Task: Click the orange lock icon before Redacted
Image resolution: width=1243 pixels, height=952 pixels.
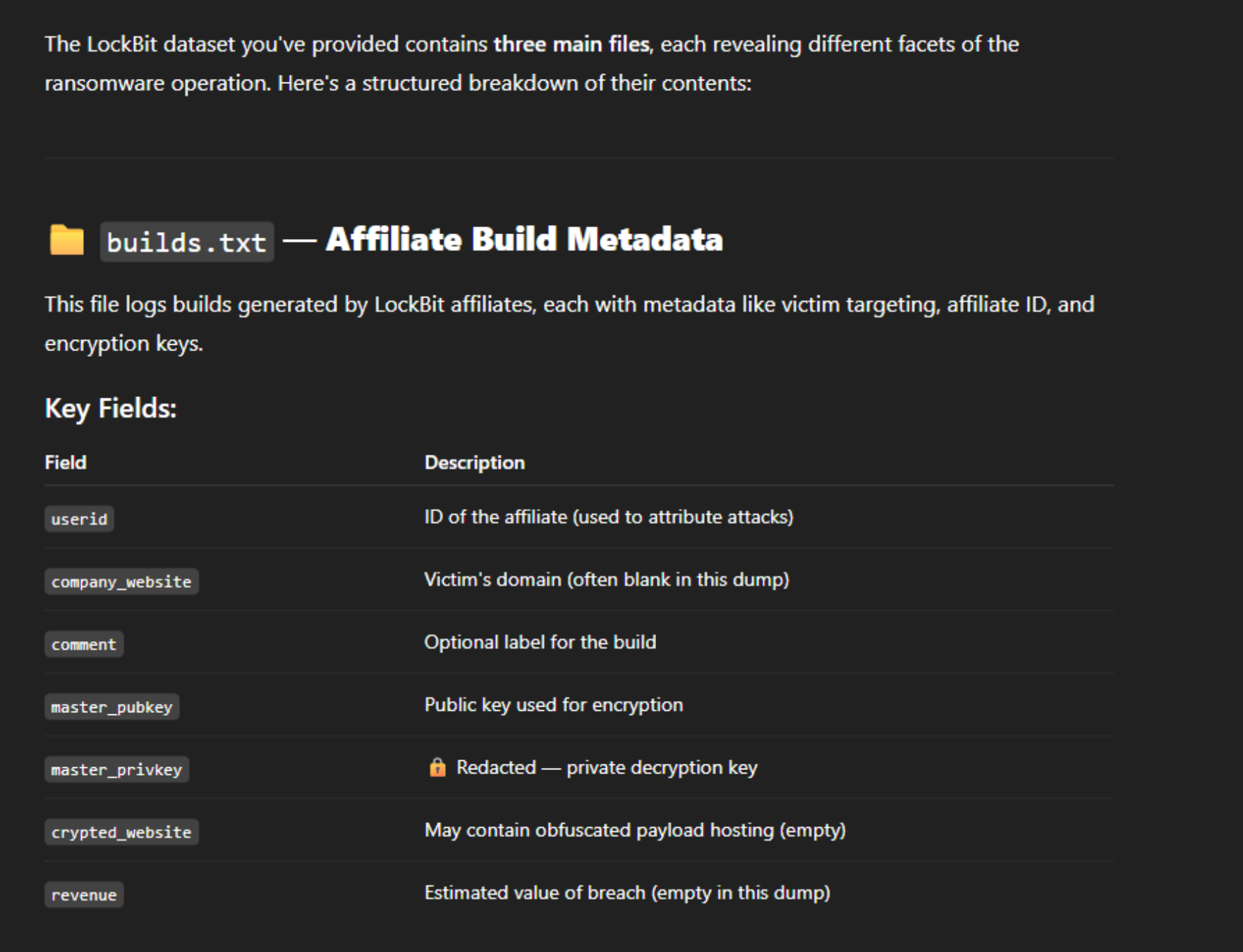Action: click(x=437, y=767)
